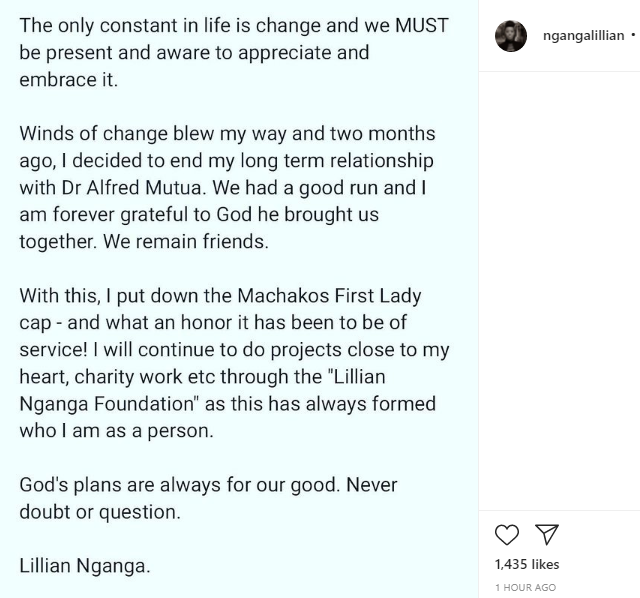This screenshot has width=640, height=598.
Task: Click the line starting "The only constant"
Action: pos(234,26)
